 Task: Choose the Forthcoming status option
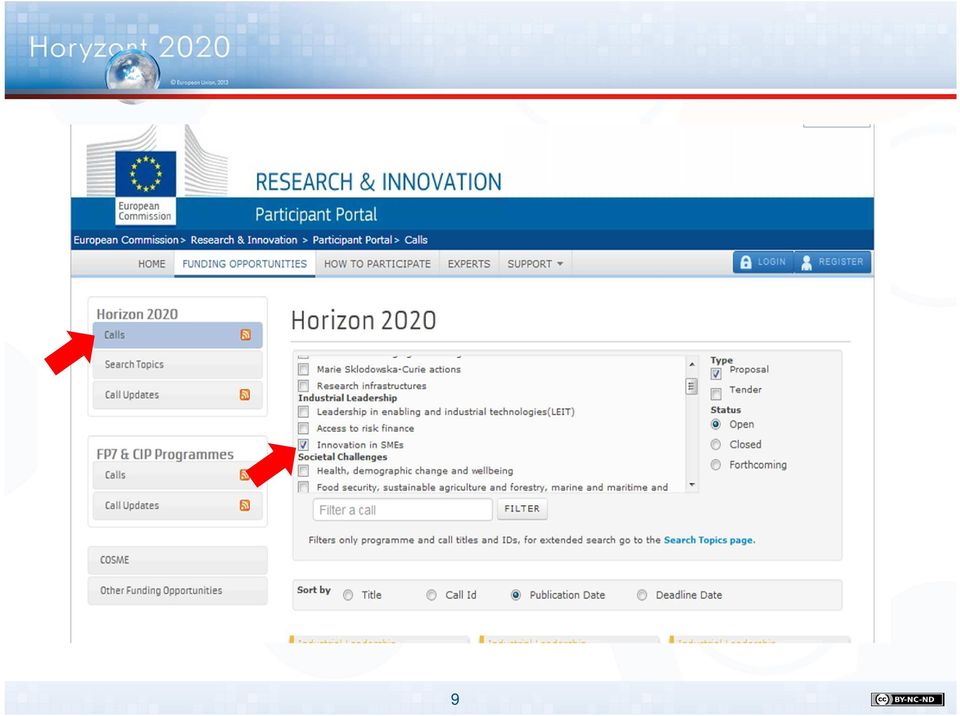click(715, 465)
